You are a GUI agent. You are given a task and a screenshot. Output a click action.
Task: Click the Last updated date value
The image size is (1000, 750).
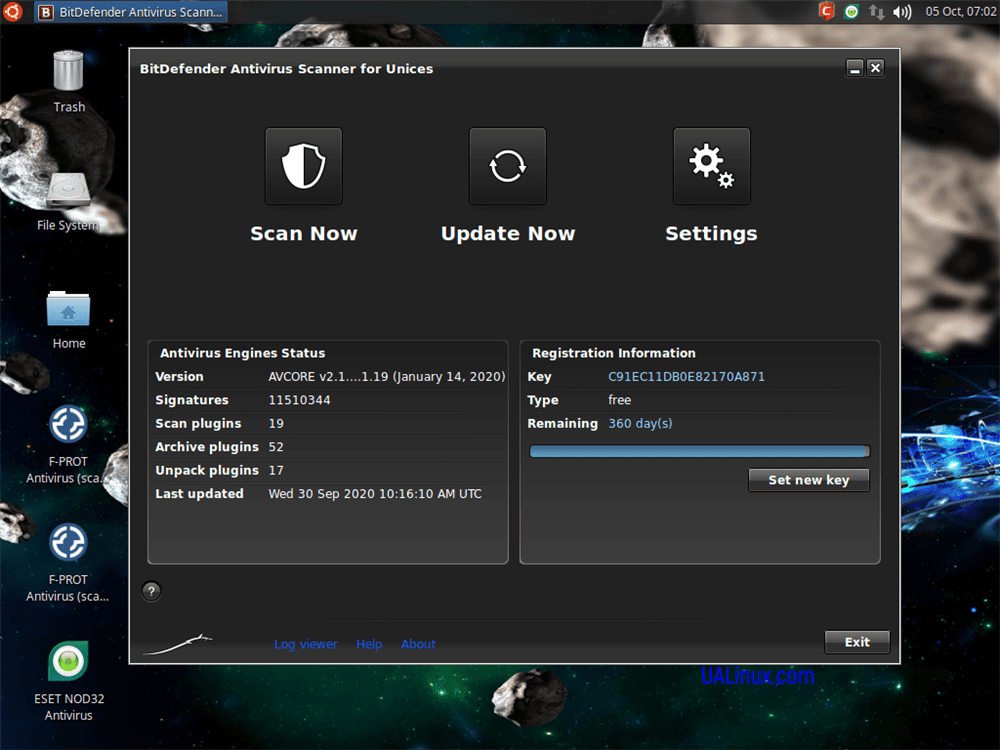click(375, 494)
